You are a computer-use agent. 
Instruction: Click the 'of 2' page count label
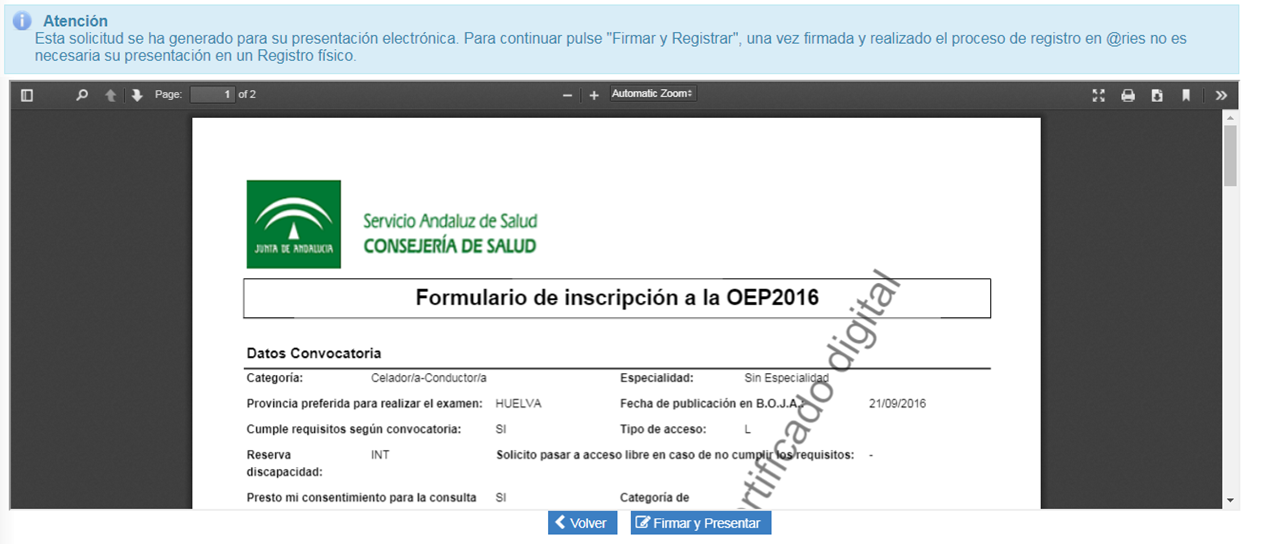tap(247, 95)
